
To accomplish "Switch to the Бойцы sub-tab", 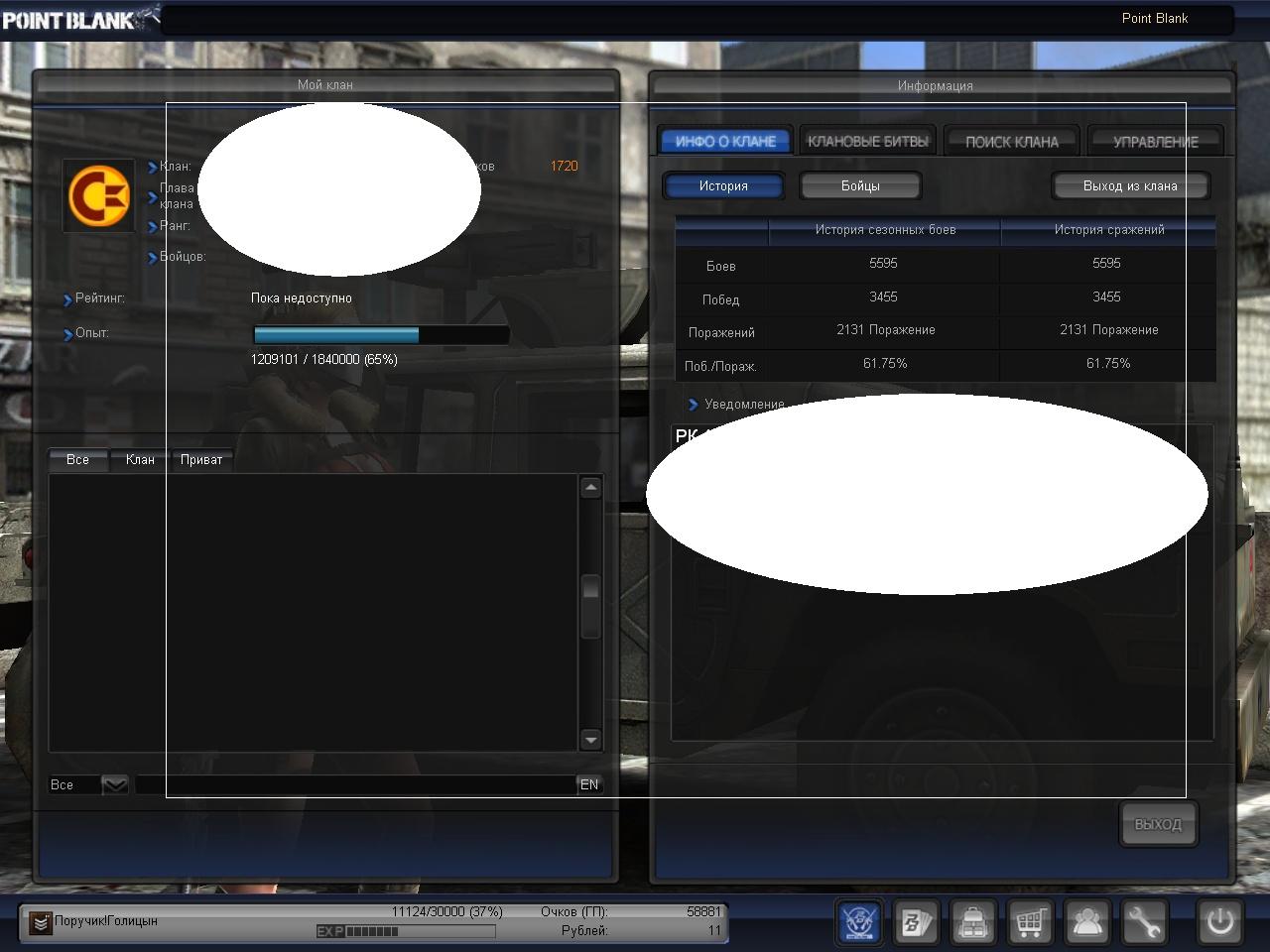I will [860, 185].
